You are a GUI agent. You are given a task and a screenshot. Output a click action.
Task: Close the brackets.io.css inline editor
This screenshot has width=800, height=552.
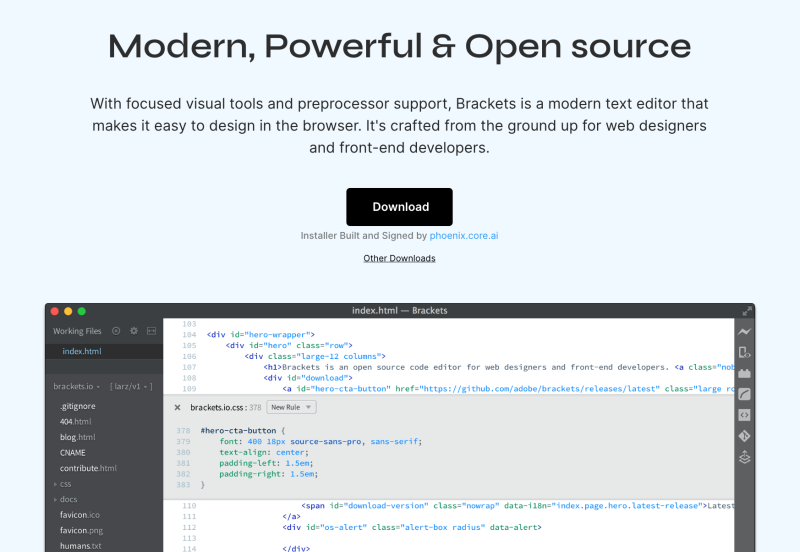coord(178,407)
